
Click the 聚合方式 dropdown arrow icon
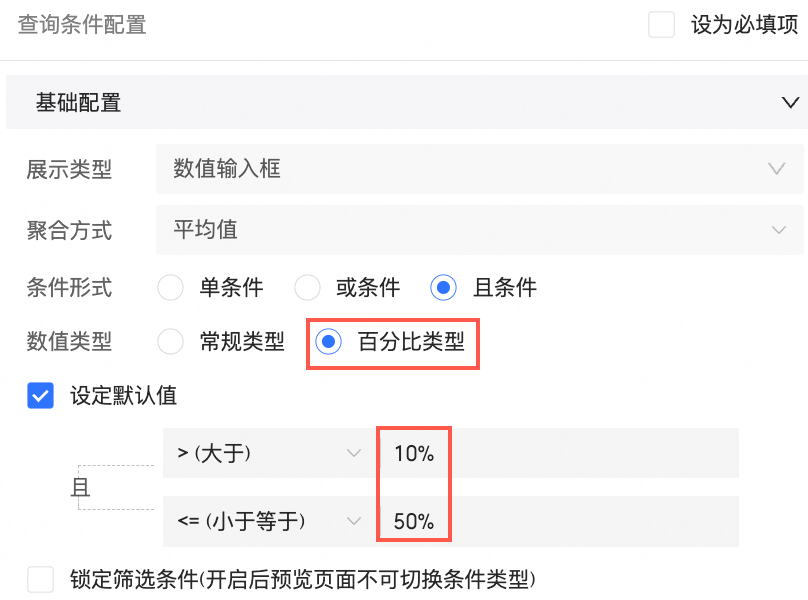778,230
